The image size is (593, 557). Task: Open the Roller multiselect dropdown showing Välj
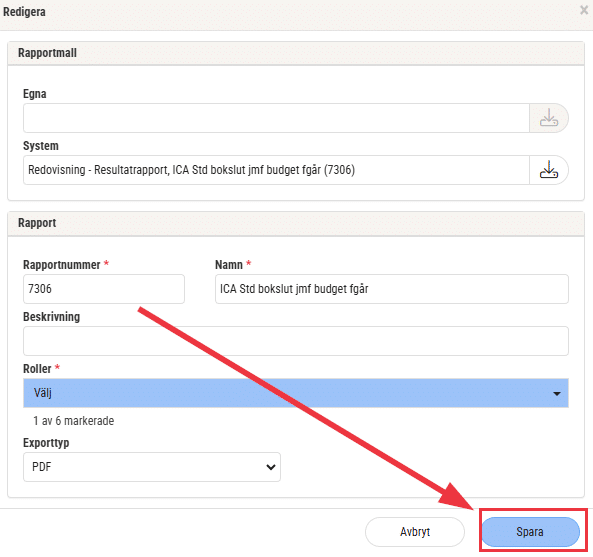296,393
